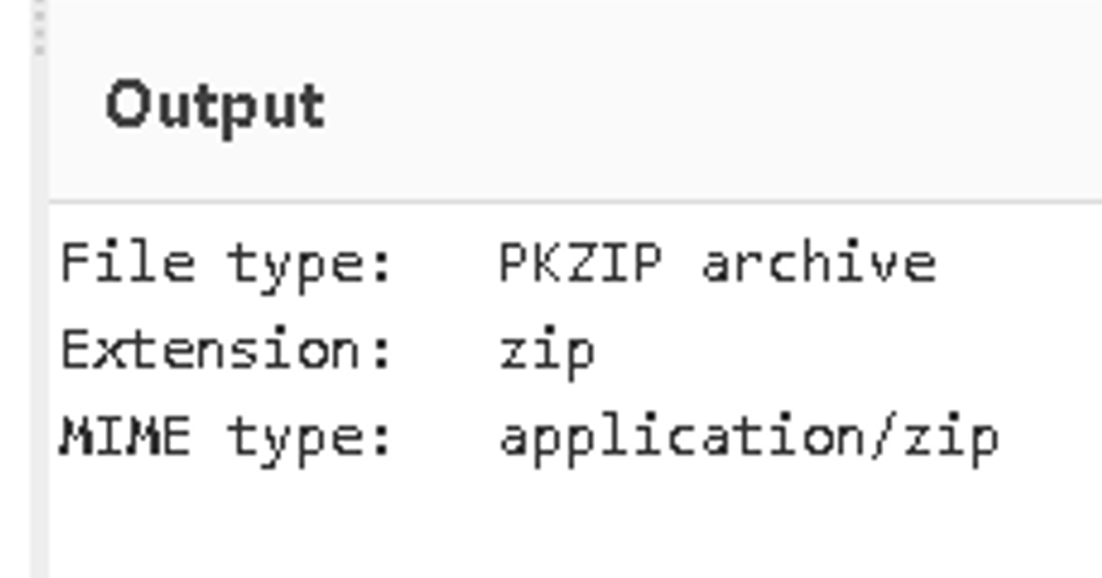Click the gray vertical gutter beside output text

tap(40, 400)
